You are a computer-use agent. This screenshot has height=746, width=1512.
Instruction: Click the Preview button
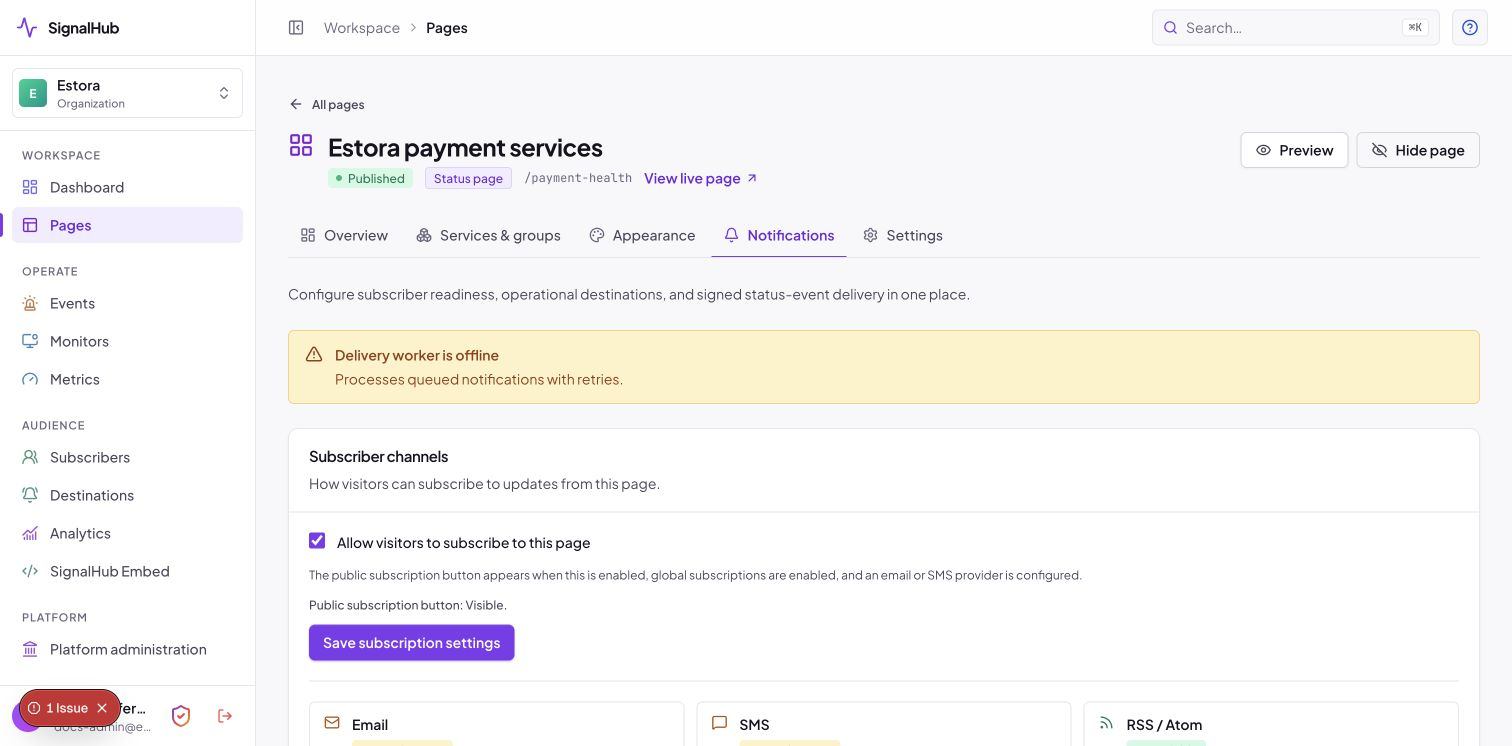click(x=1294, y=150)
